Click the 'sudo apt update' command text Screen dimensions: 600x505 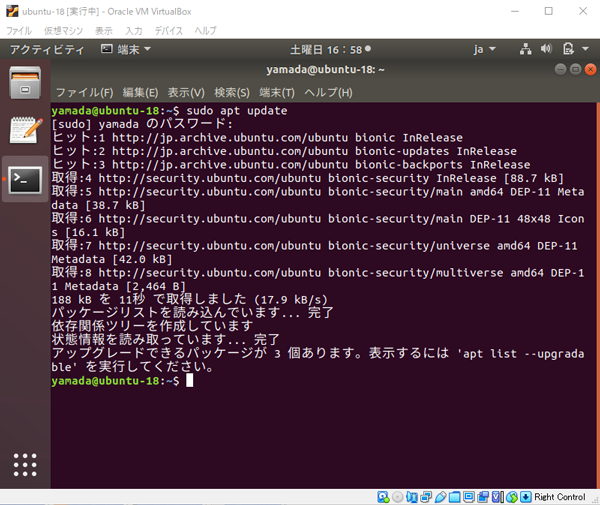tap(237, 111)
